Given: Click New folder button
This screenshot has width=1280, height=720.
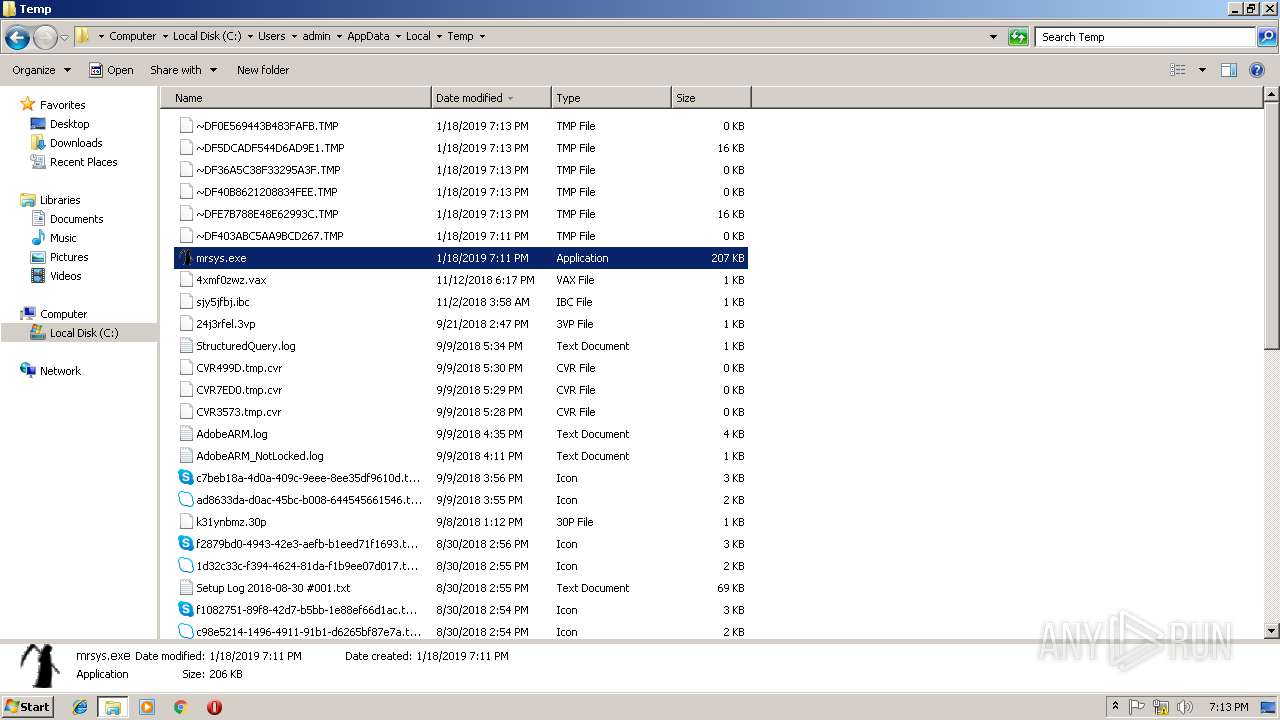Looking at the screenshot, I should (263, 70).
